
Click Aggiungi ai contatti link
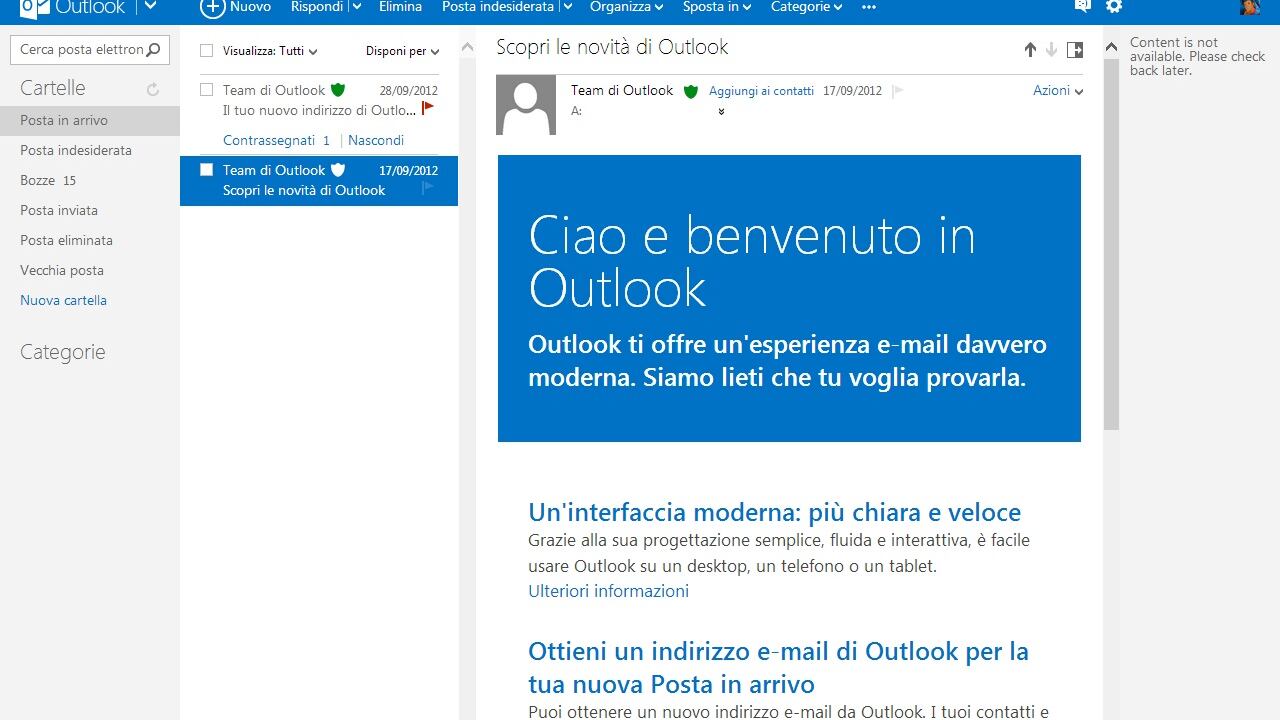click(761, 91)
